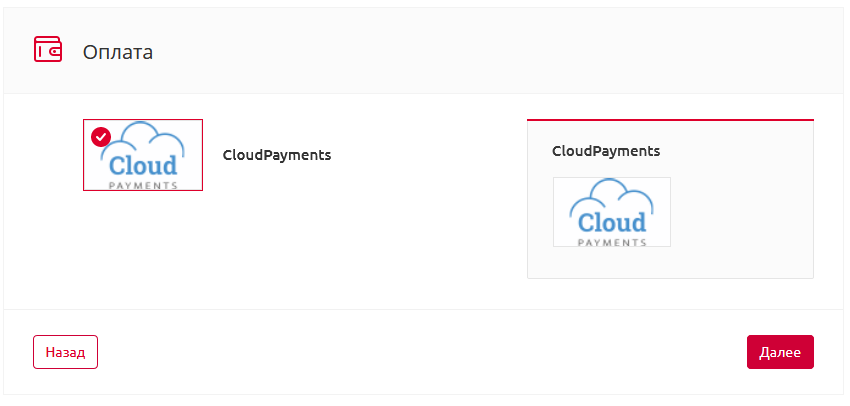The height and width of the screenshot is (406, 850).
Task: Select the CloudPayments logo payment option
Action: 143,155
